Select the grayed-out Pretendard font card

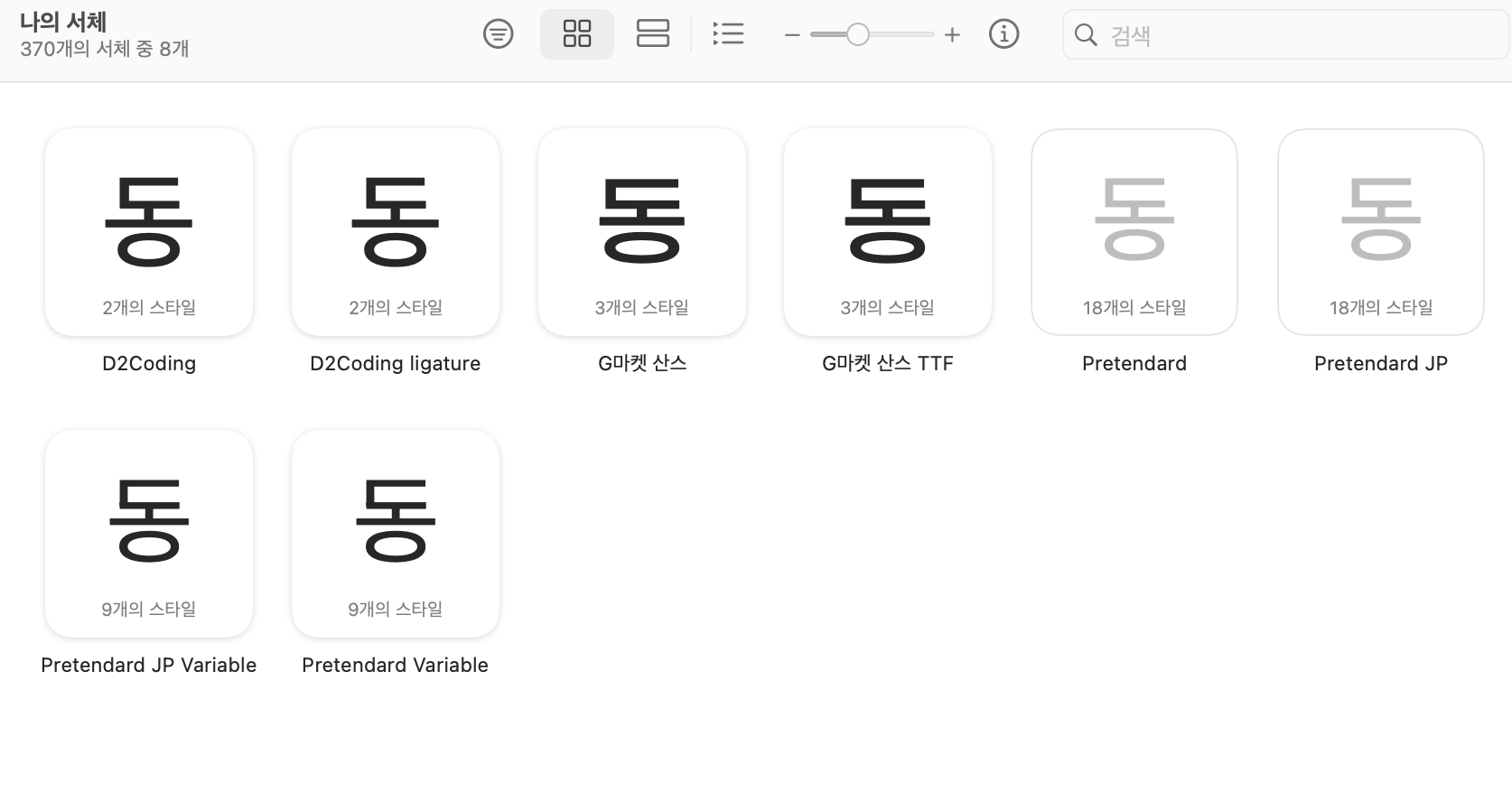[1134, 232]
